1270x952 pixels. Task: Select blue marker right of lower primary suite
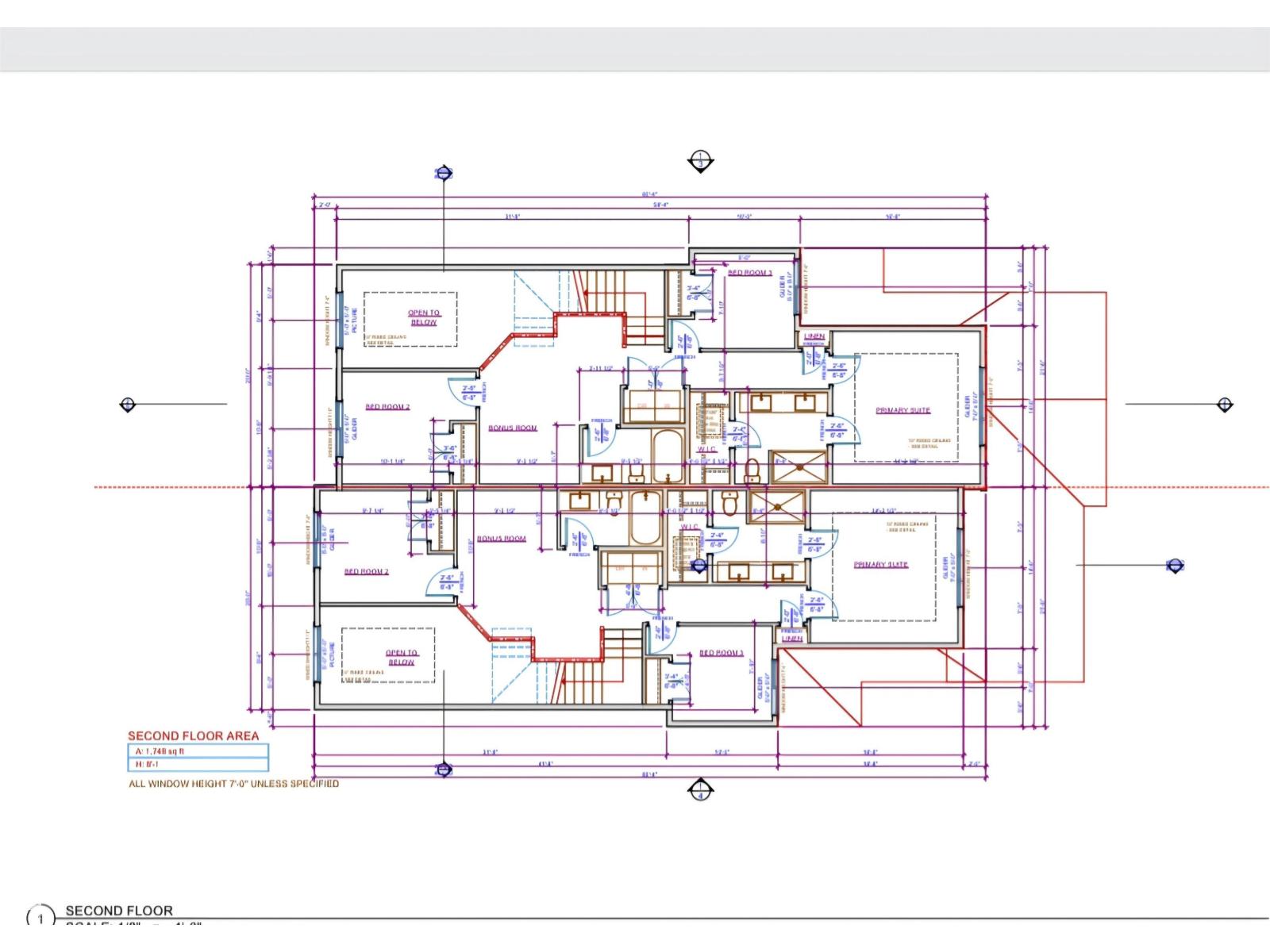(x=1175, y=566)
